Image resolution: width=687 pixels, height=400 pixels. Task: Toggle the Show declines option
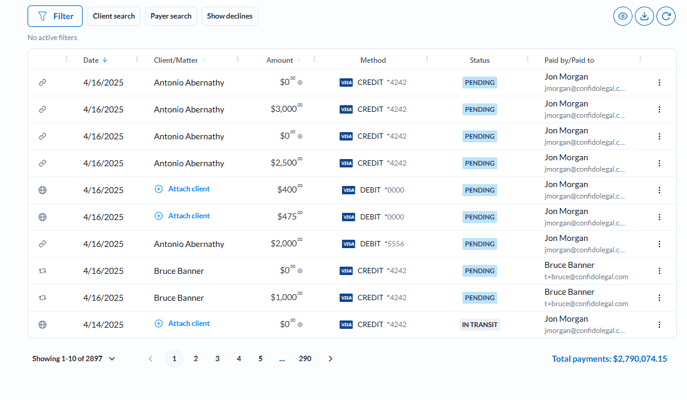(x=229, y=16)
